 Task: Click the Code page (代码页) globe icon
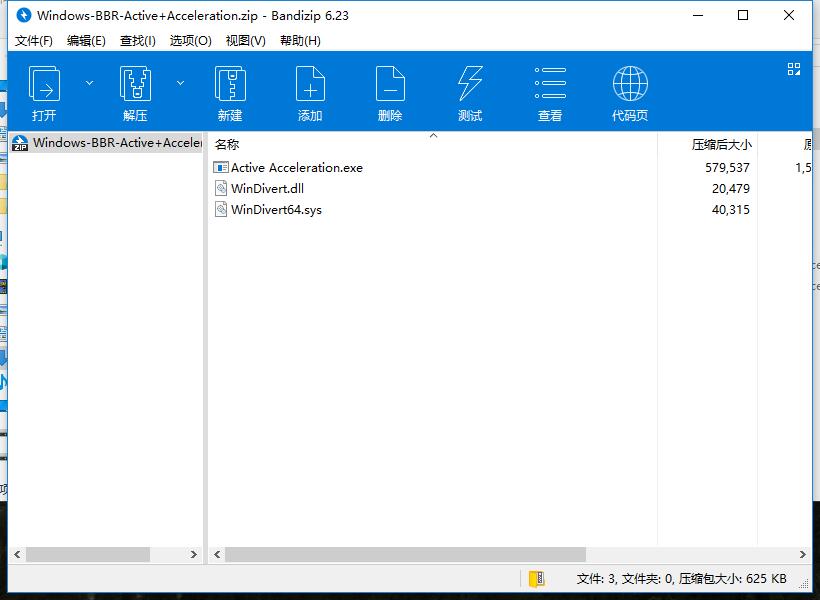(x=630, y=84)
